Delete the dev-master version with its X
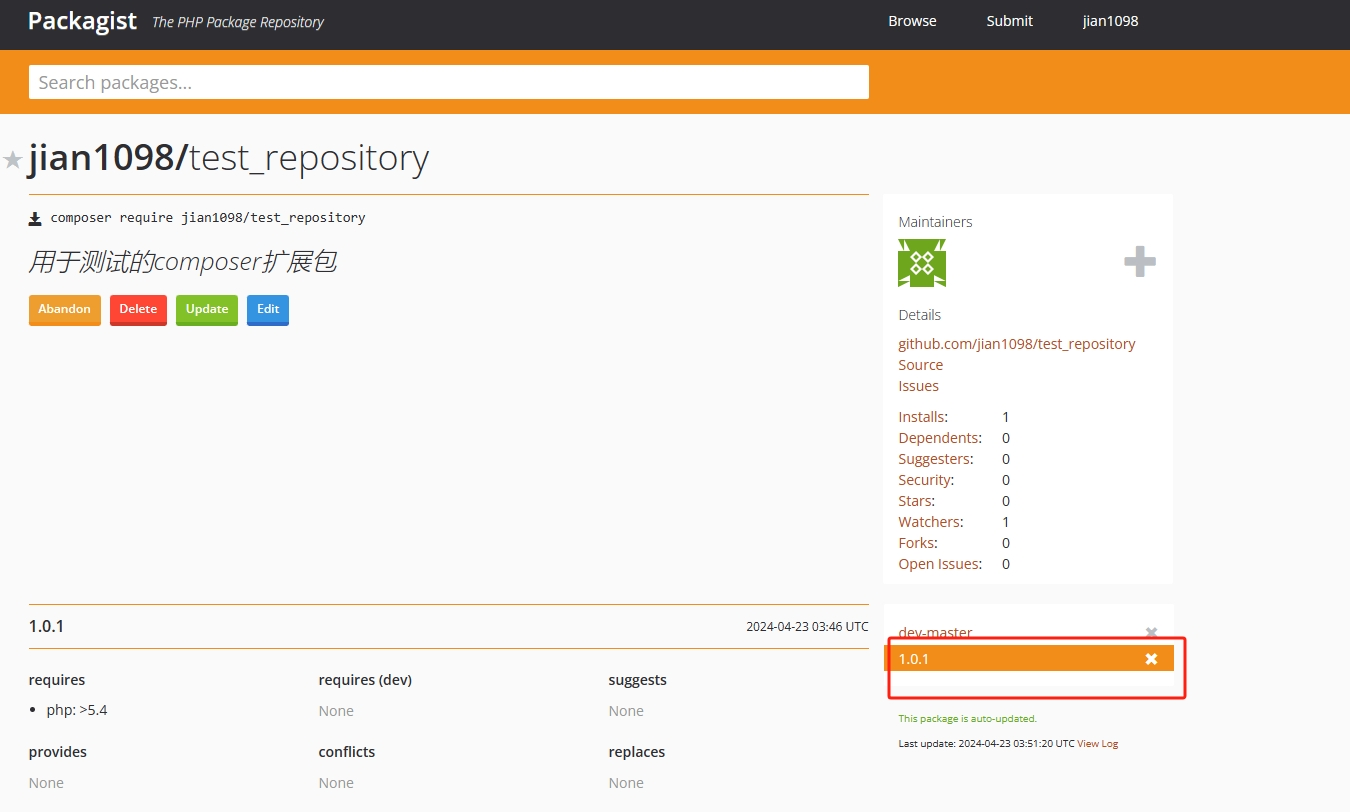Screen dimensions: 1350x812 [1151, 633]
